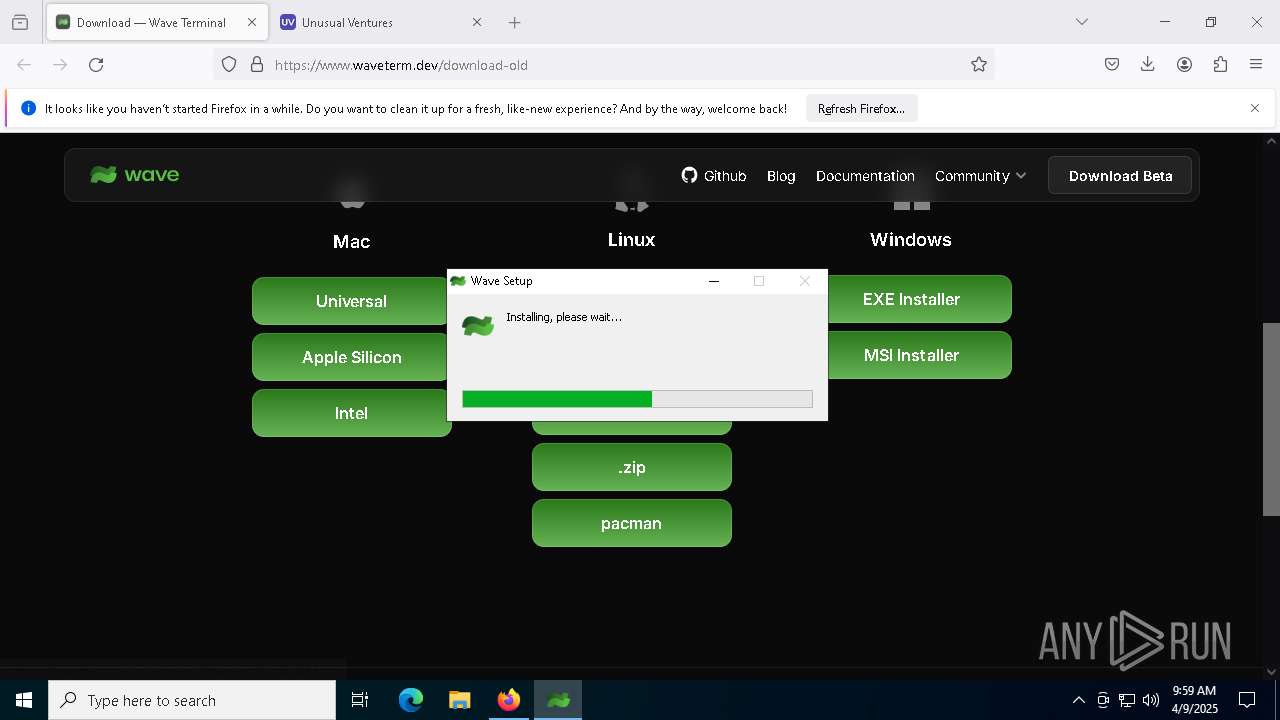Open Task View on the taskbar

(x=360, y=700)
